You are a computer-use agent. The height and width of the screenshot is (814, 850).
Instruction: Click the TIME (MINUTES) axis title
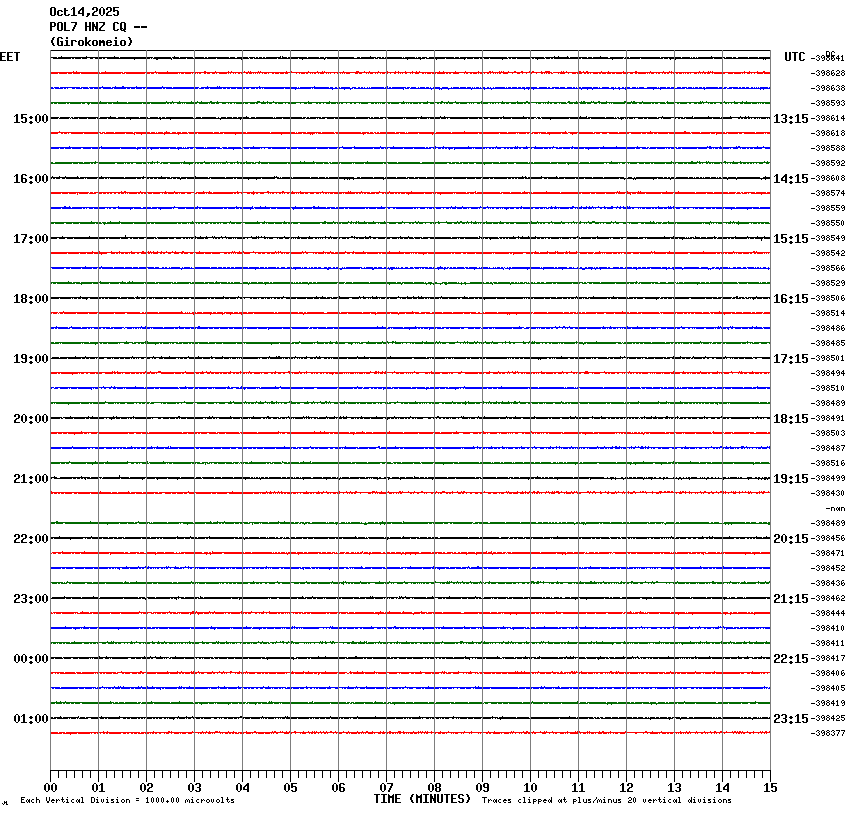click(x=422, y=799)
